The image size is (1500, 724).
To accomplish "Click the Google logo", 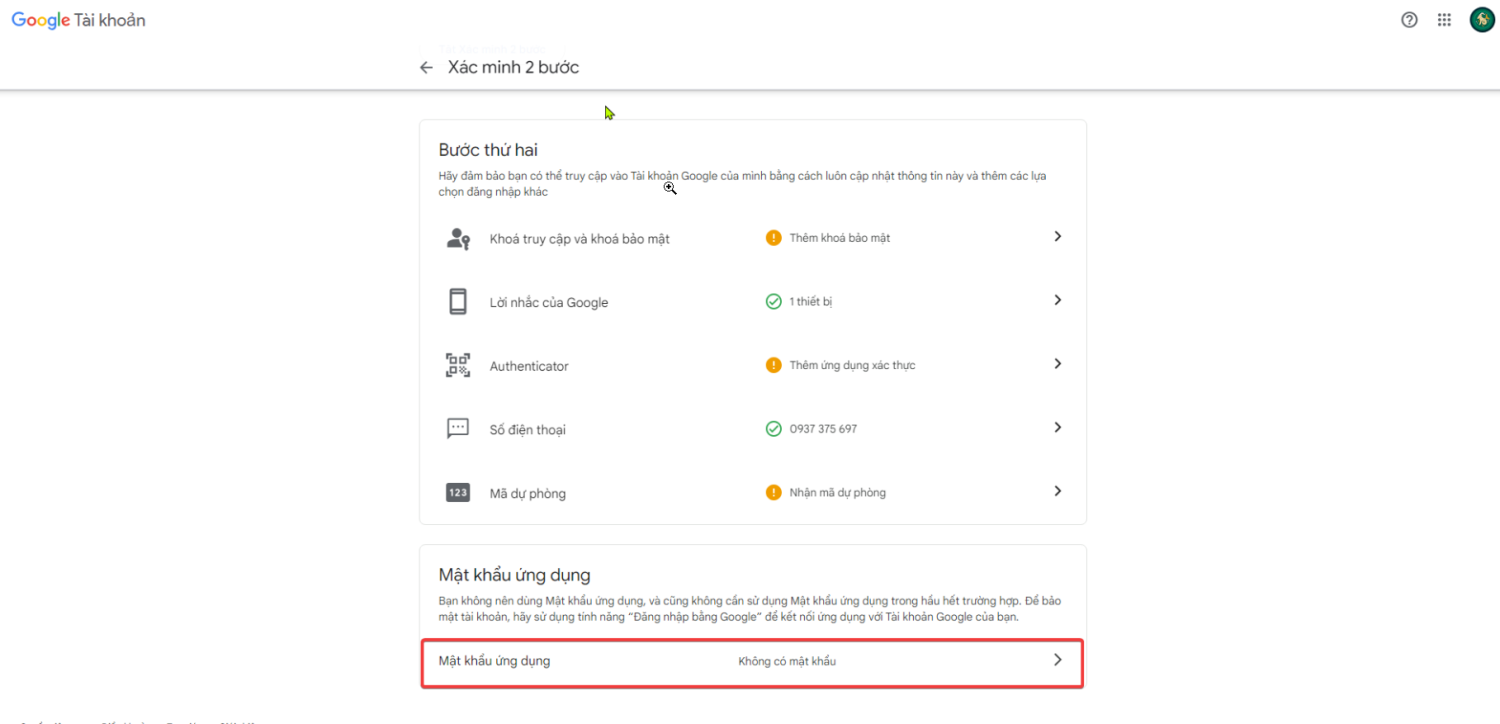I will click(41, 20).
